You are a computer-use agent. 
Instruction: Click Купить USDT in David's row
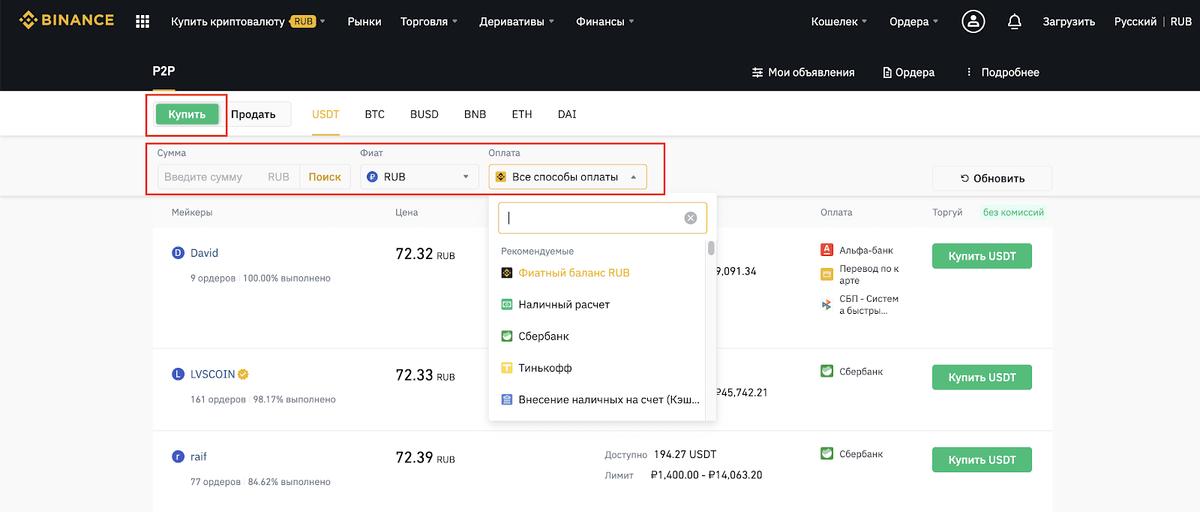pos(982,256)
